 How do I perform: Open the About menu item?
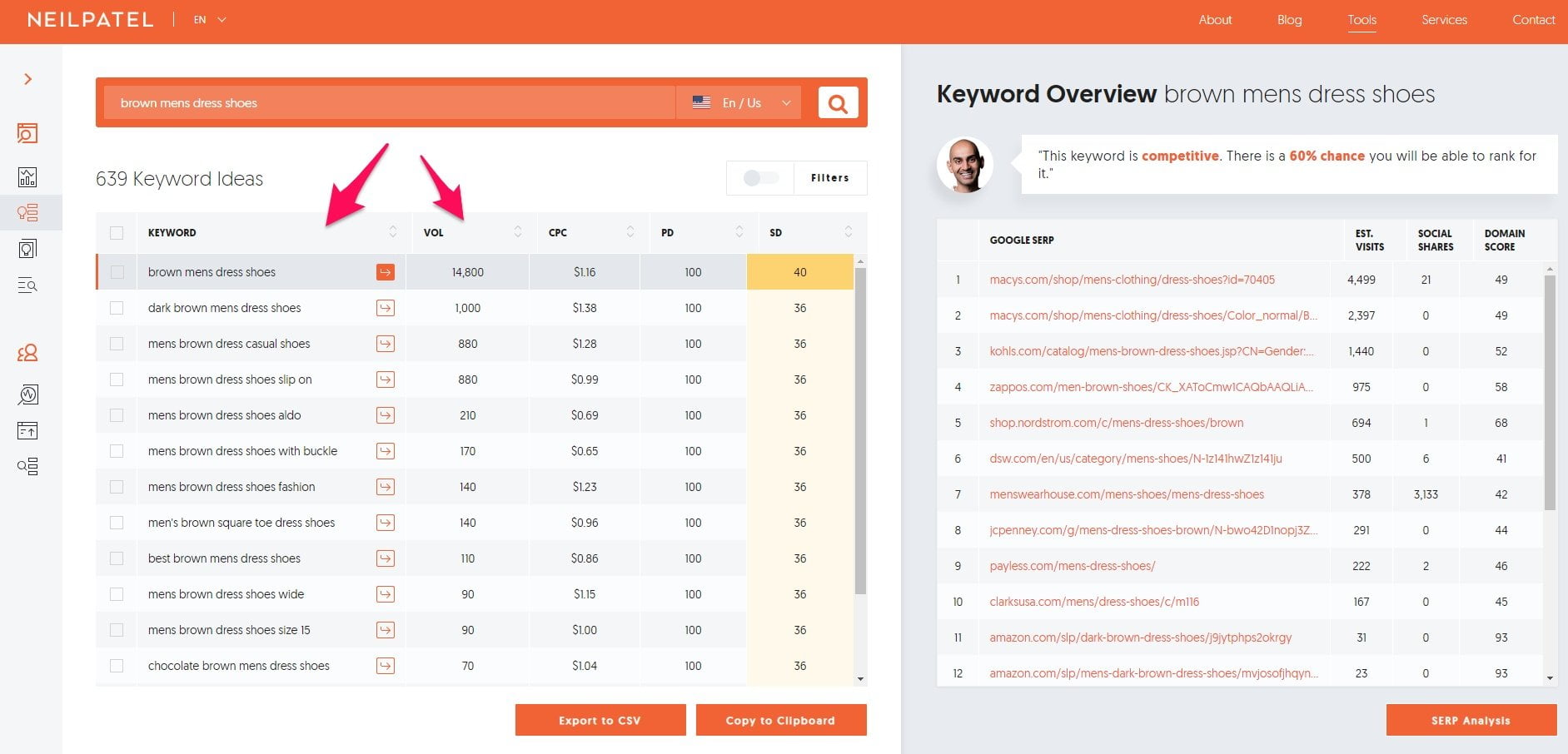[x=1215, y=20]
